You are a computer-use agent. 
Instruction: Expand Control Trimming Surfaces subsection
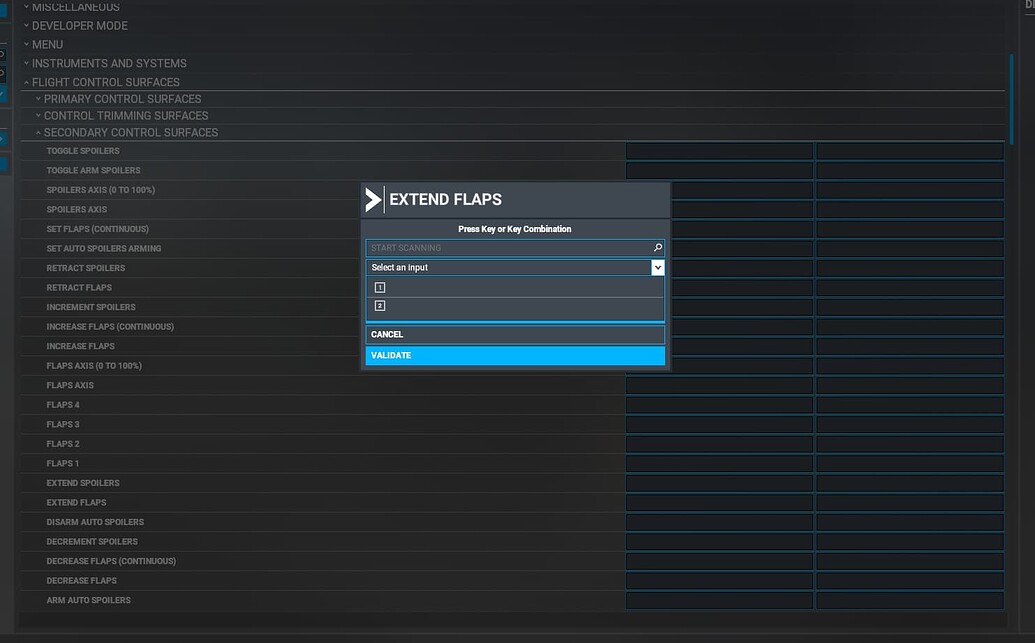click(x=126, y=116)
